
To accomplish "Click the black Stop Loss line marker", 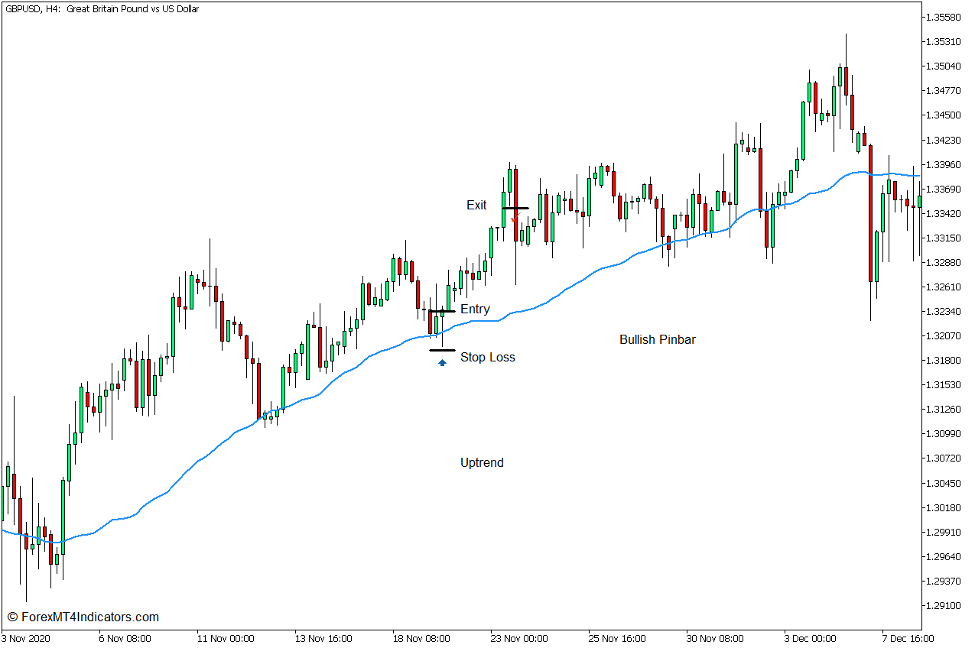I will pyautogui.click(x=441, y=349).
